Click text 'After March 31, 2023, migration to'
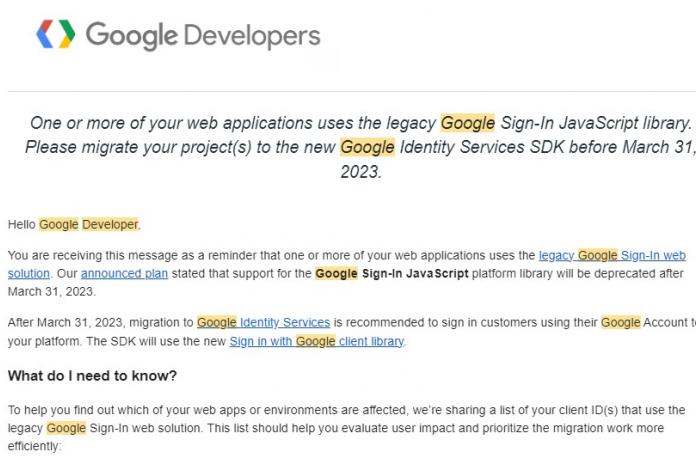This screenshot has width=696, height=464. (100, 322)
